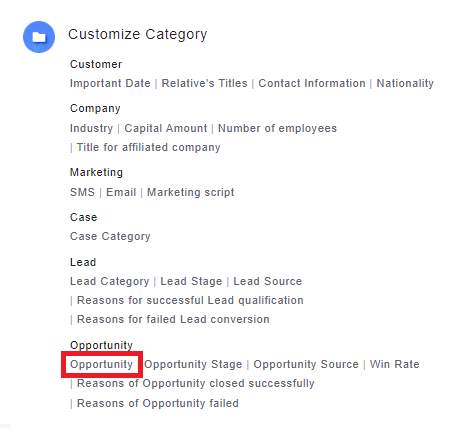This screenshot has height=428, width=462.
Task: Open the Nationality category
Action: coord(405,83)
